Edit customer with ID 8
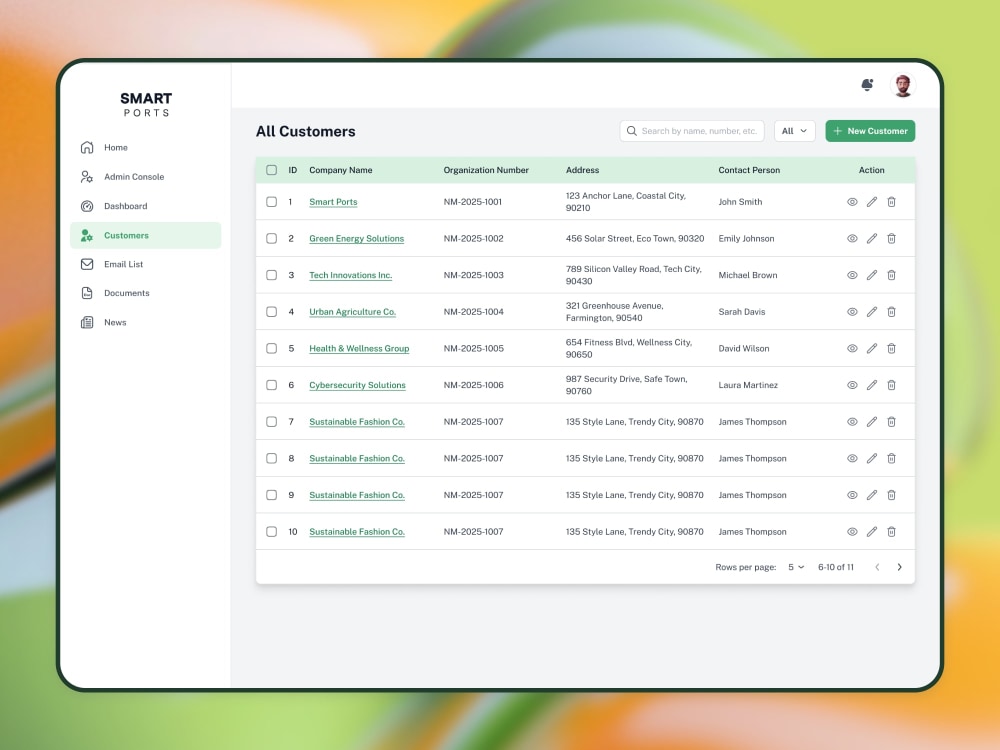 click(x=872, y=459)
